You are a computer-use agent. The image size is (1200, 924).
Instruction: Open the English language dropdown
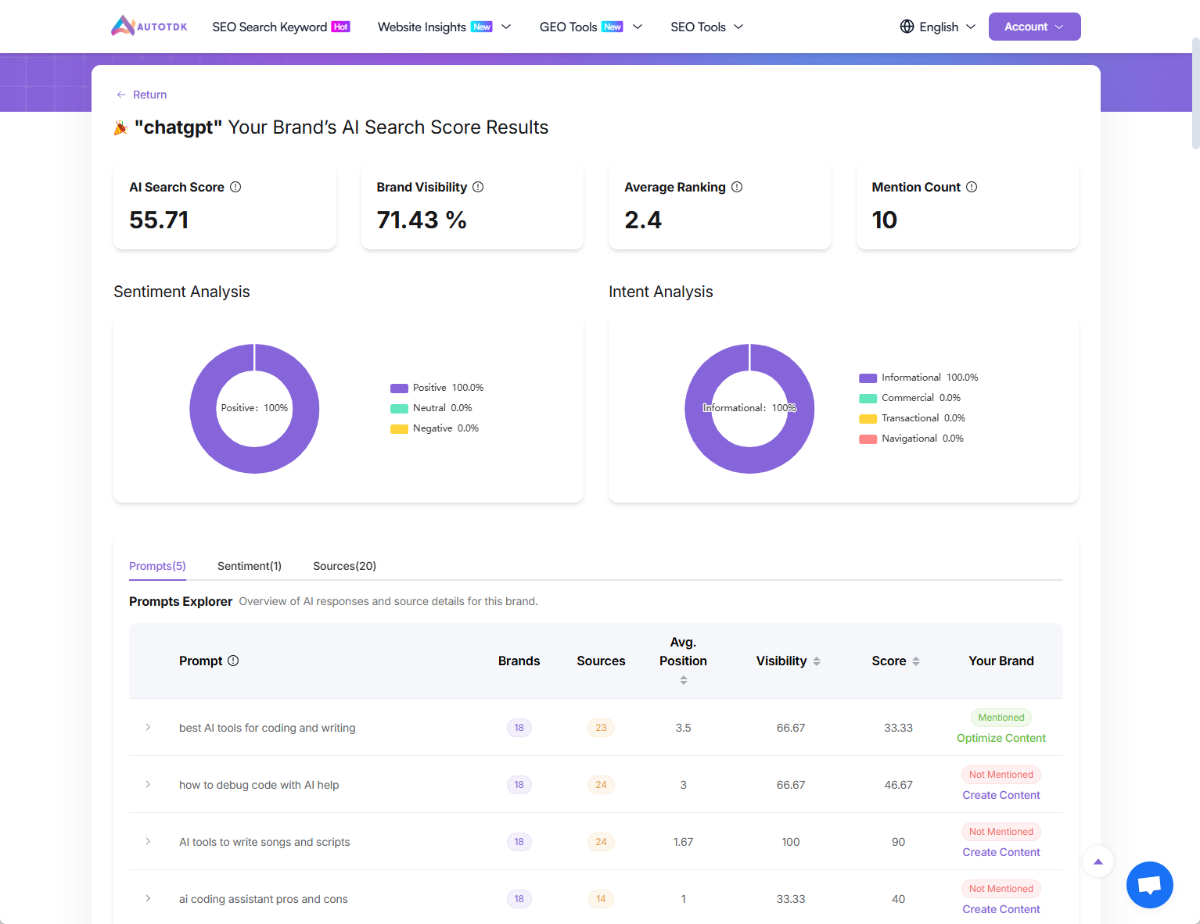[937, 27]
